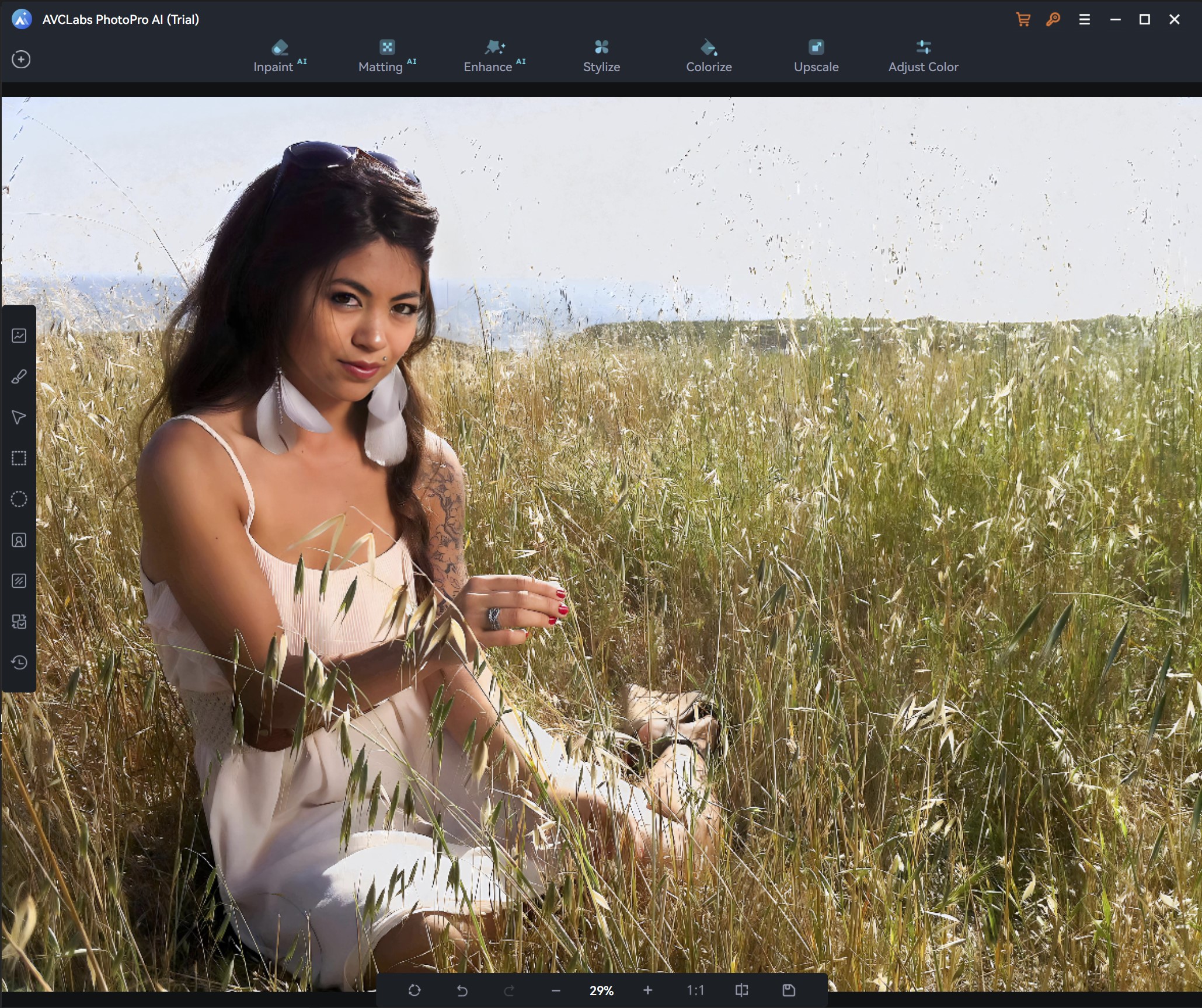Select the portrait detection tool

click(x=19, y=540)
